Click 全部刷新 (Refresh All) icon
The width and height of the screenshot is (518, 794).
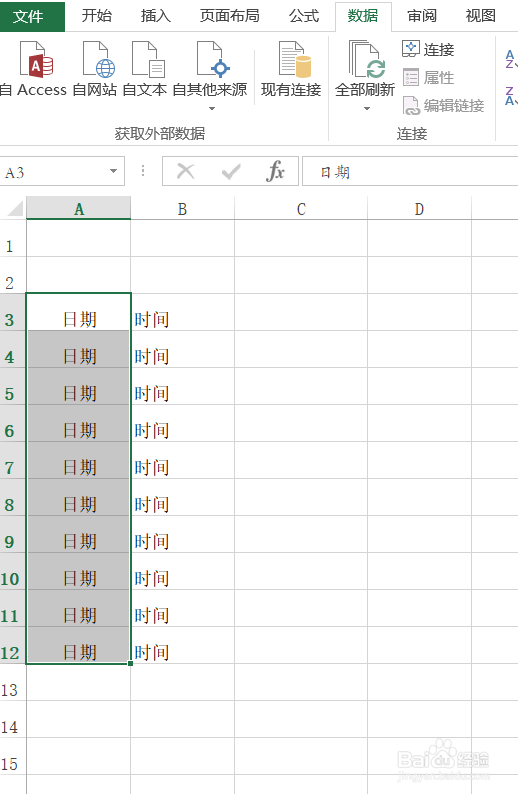[367, 59]
